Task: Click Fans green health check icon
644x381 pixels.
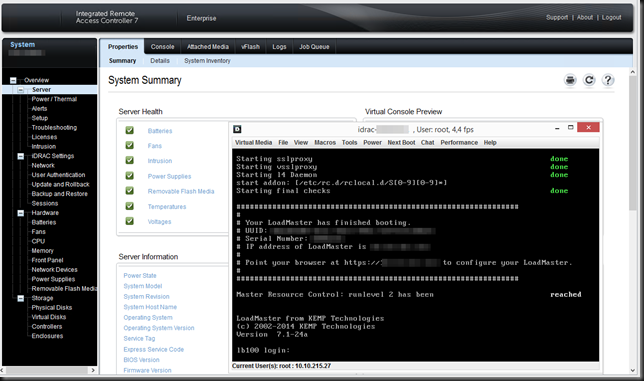Action: [x=129, y=145]
